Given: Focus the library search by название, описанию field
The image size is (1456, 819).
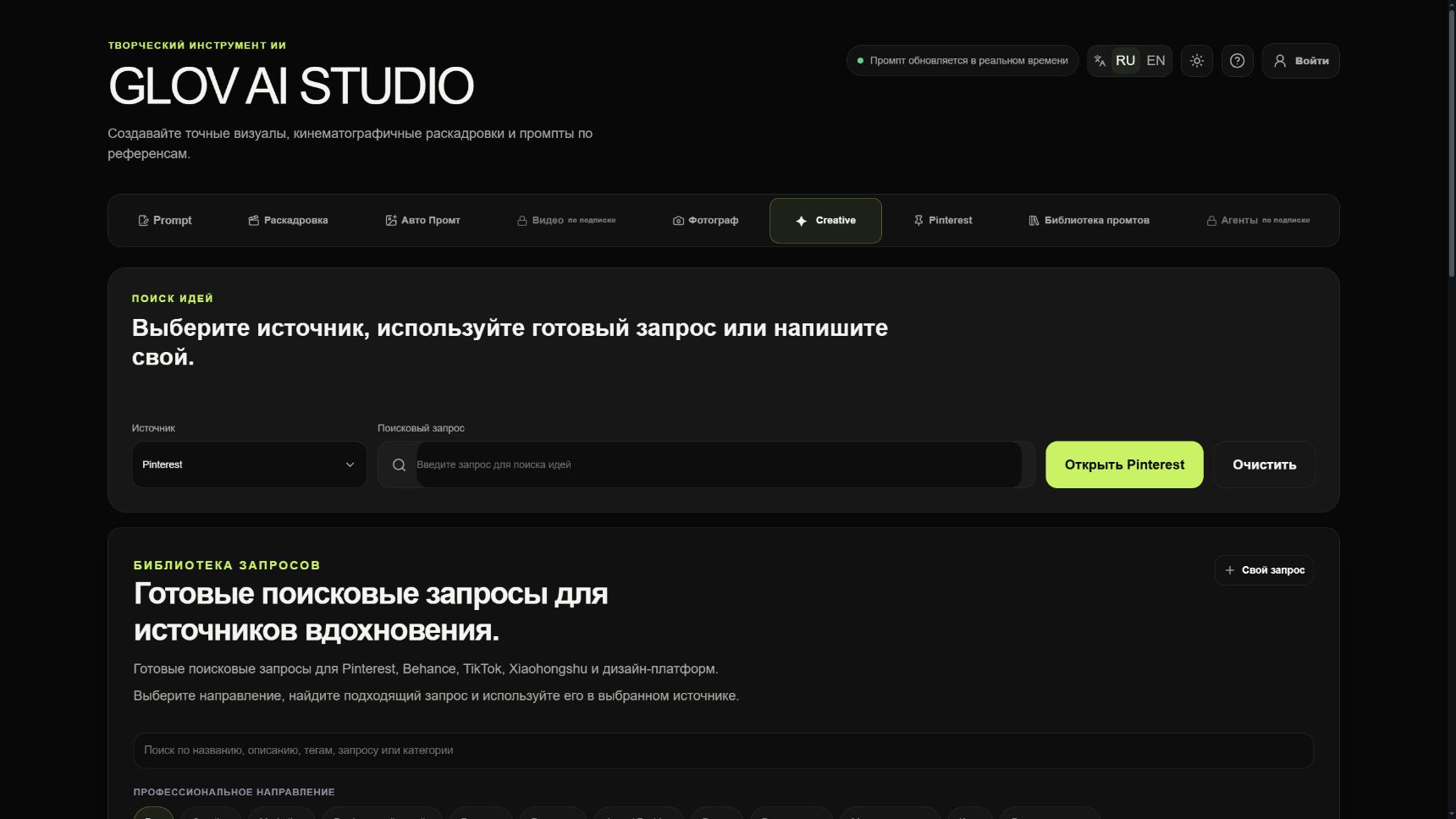Looking at the screenshot, I should pyautogui.click(x=723, y=750).
